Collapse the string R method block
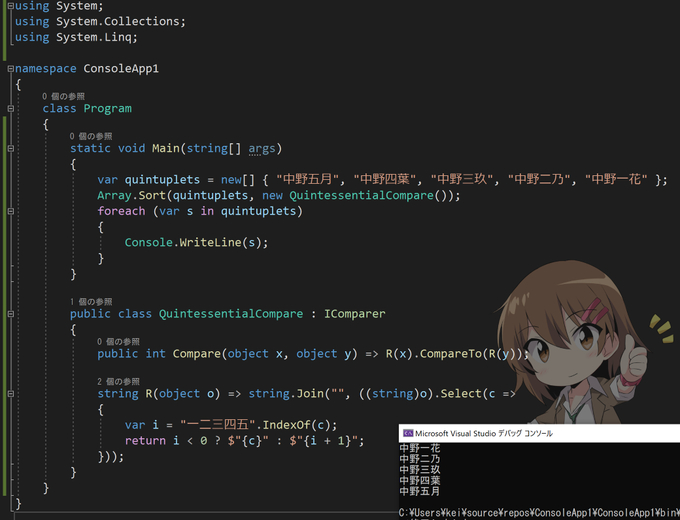This screenshot has height=520, width=680. (x=11, y=394)
